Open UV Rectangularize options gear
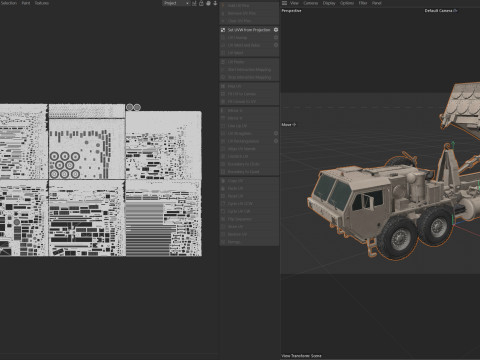 point(276,141)
